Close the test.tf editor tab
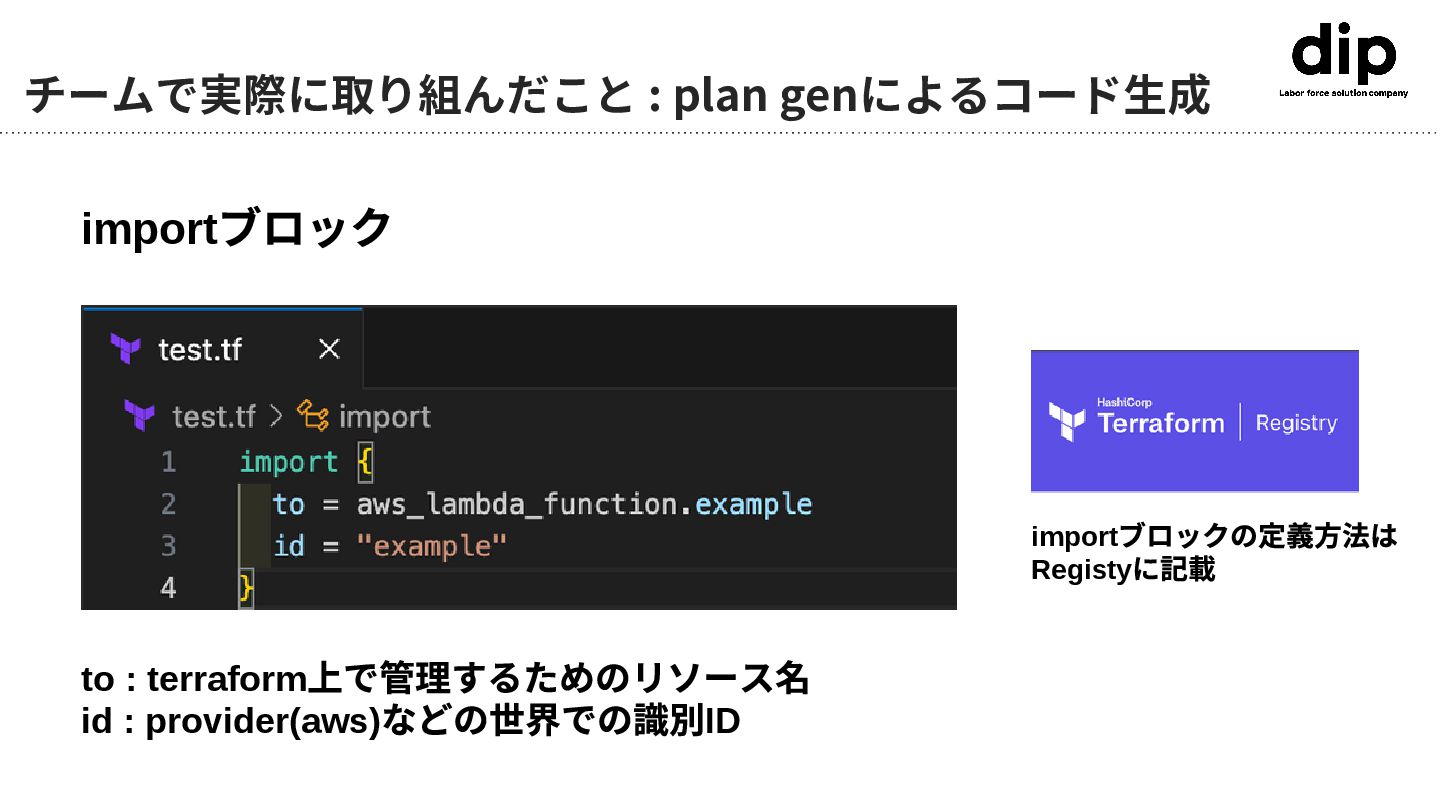 (328, 349)
